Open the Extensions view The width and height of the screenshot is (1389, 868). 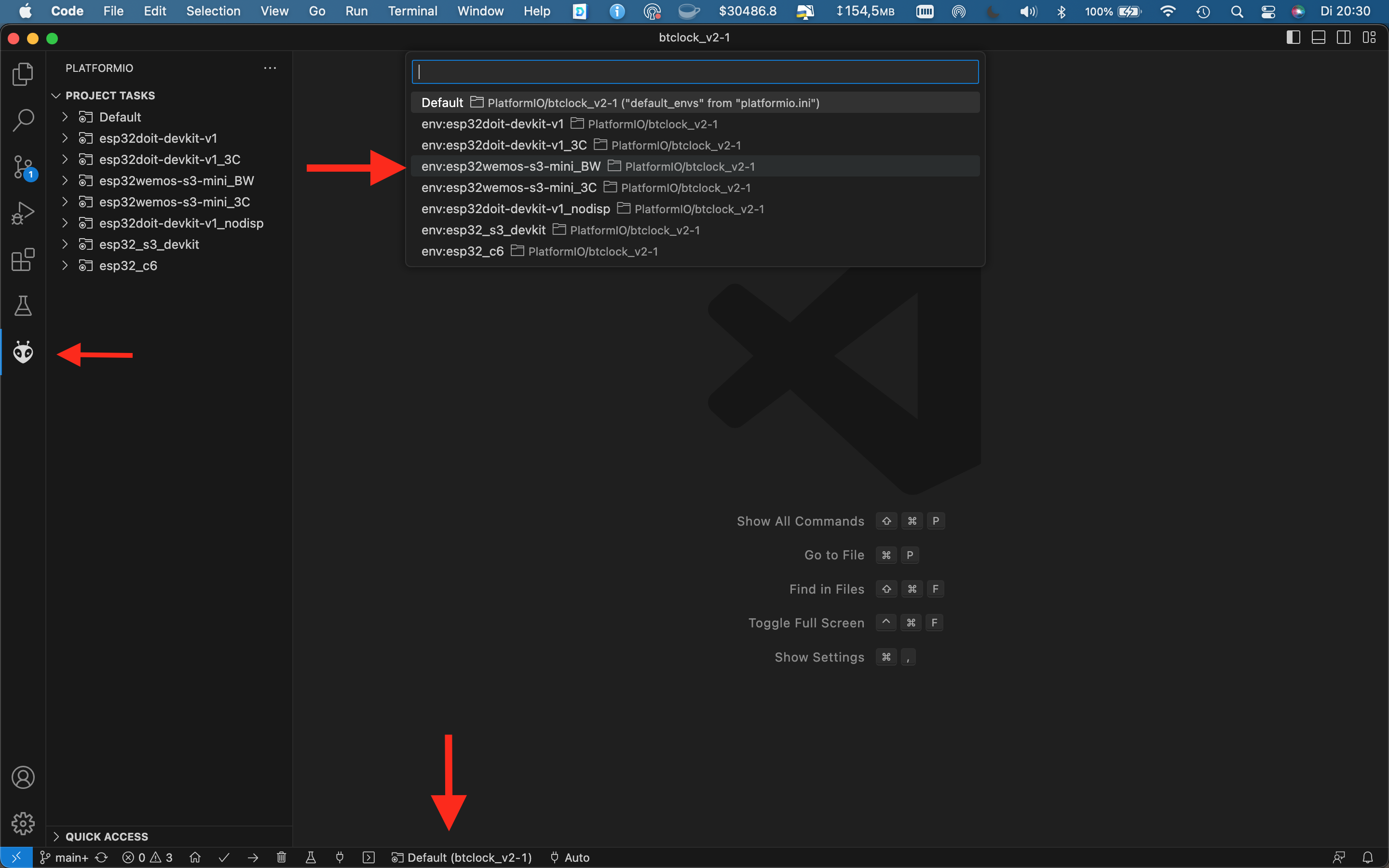pyautogui.click(x=23, y=260)
